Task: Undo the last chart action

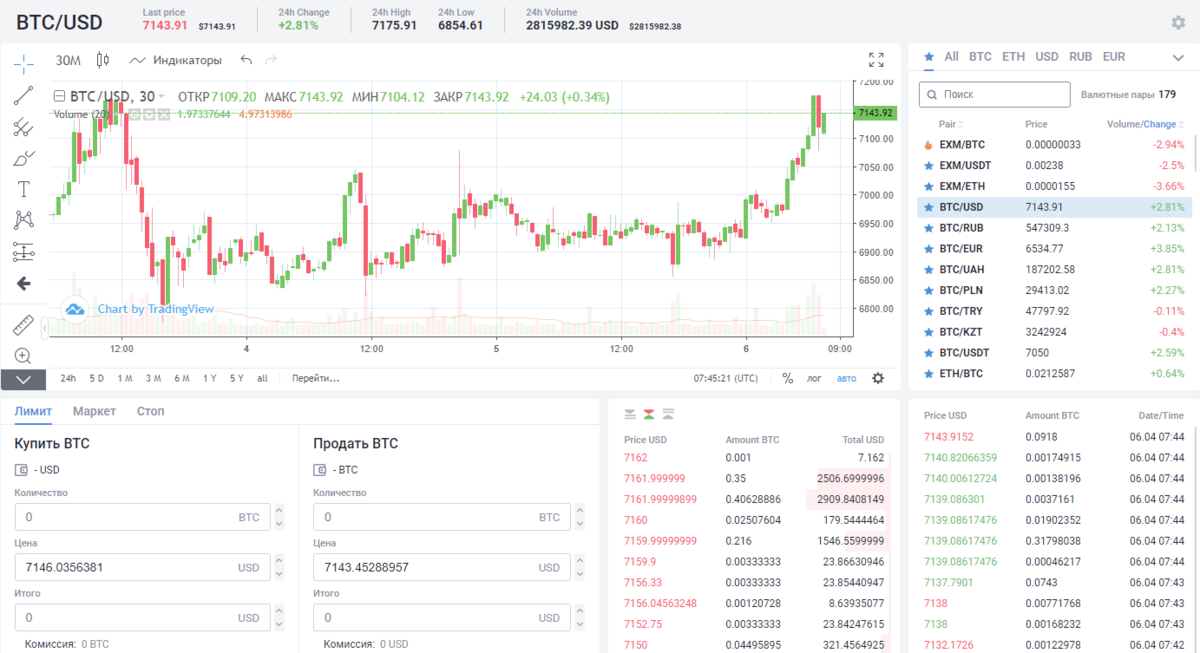Action: (x=247, y=60)
